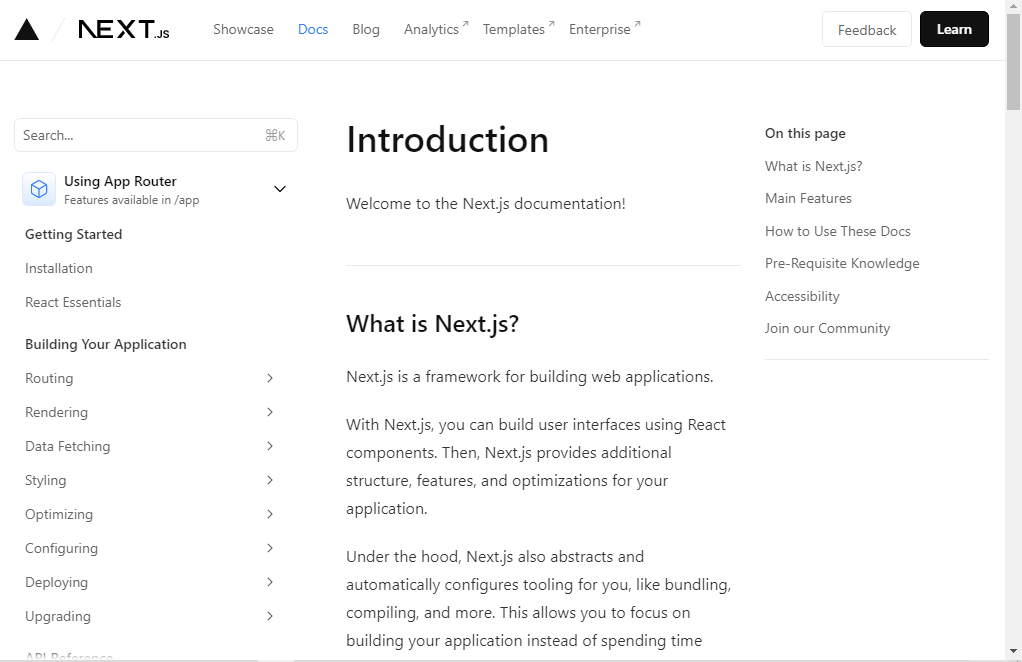
Task: Click the Getting Started sidebar heading
Action: pyautogui.click(x=74, y=234)
